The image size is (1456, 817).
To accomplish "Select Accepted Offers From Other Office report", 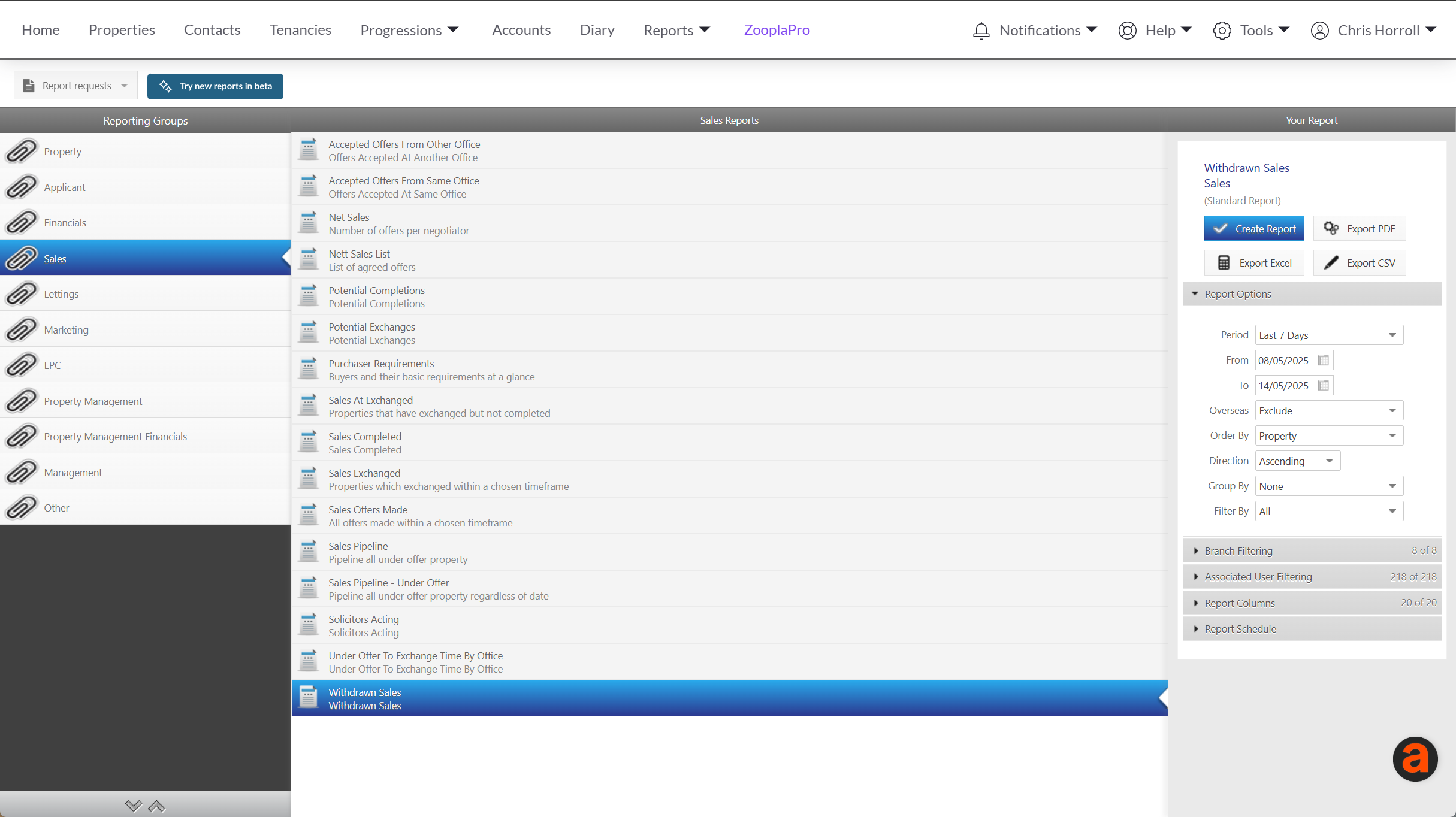I will [x=729, y=150].
